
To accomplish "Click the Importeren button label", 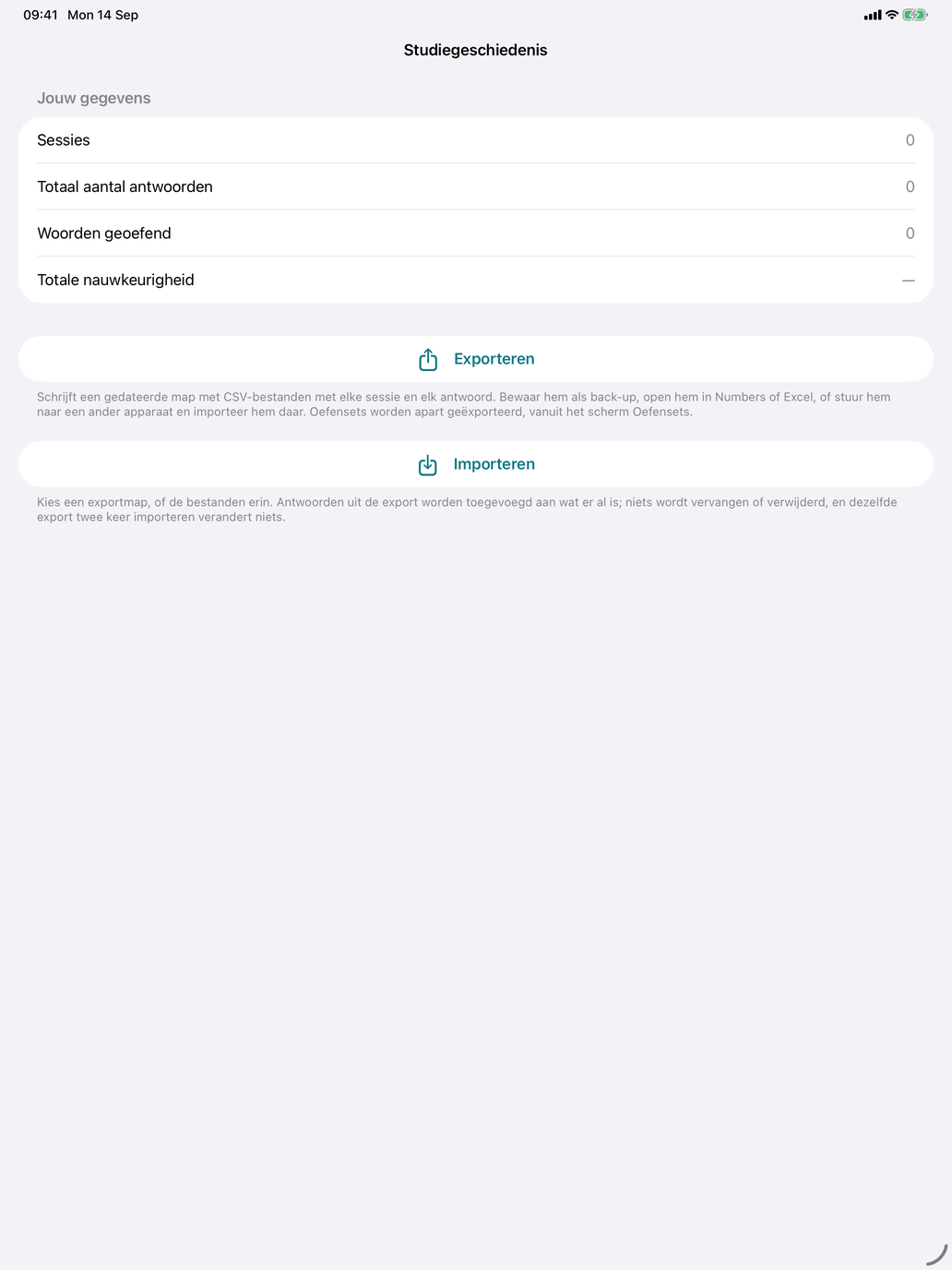I will tap(494, 464).
